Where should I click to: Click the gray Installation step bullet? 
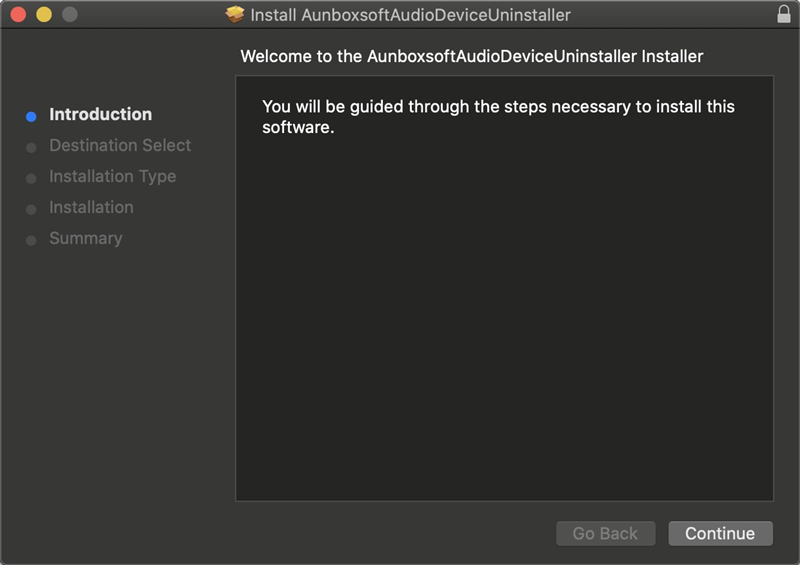(31, 210)
